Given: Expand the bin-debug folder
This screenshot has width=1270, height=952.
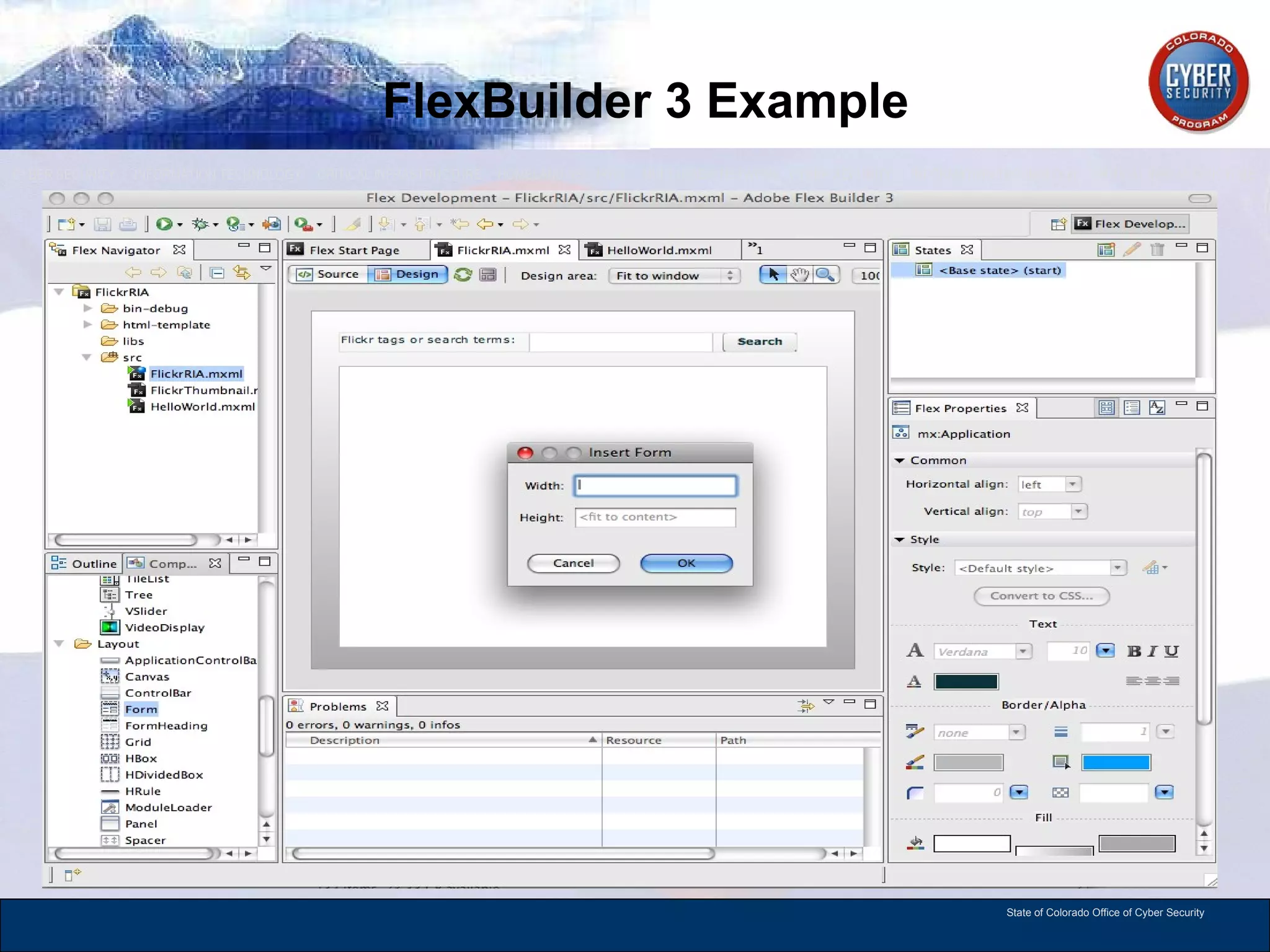Looking at the screenshot, I should (87, 308).
